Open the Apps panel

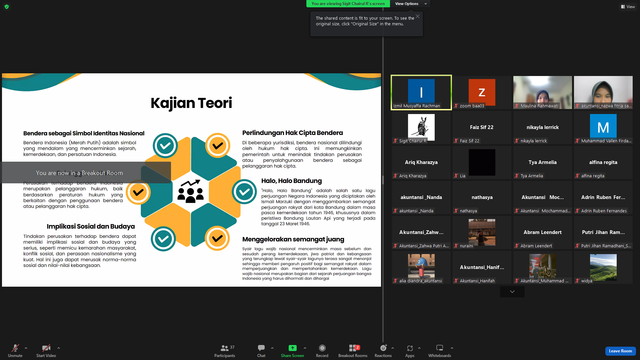[x=410, y=350]
